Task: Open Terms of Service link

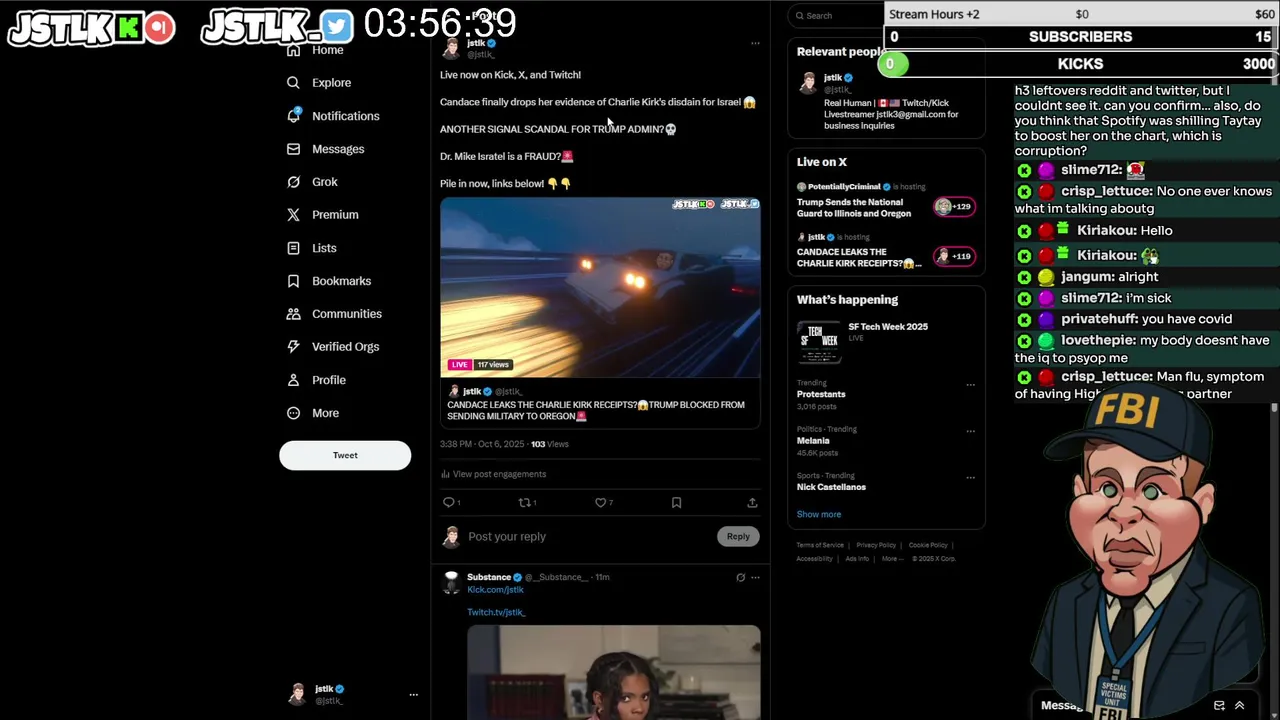Action: coord(820,545)
